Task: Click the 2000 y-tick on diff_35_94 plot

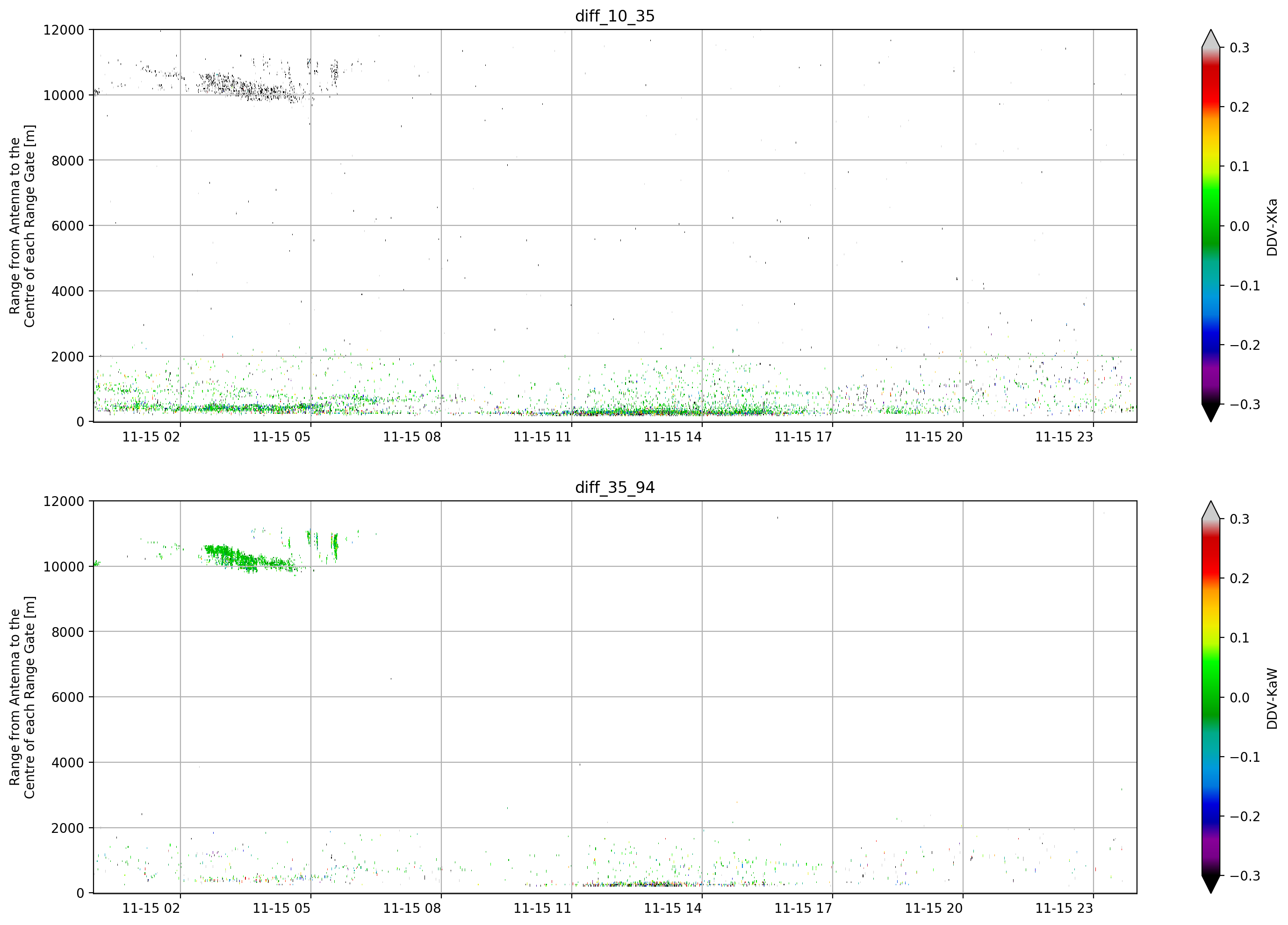Action: (68, 828)
